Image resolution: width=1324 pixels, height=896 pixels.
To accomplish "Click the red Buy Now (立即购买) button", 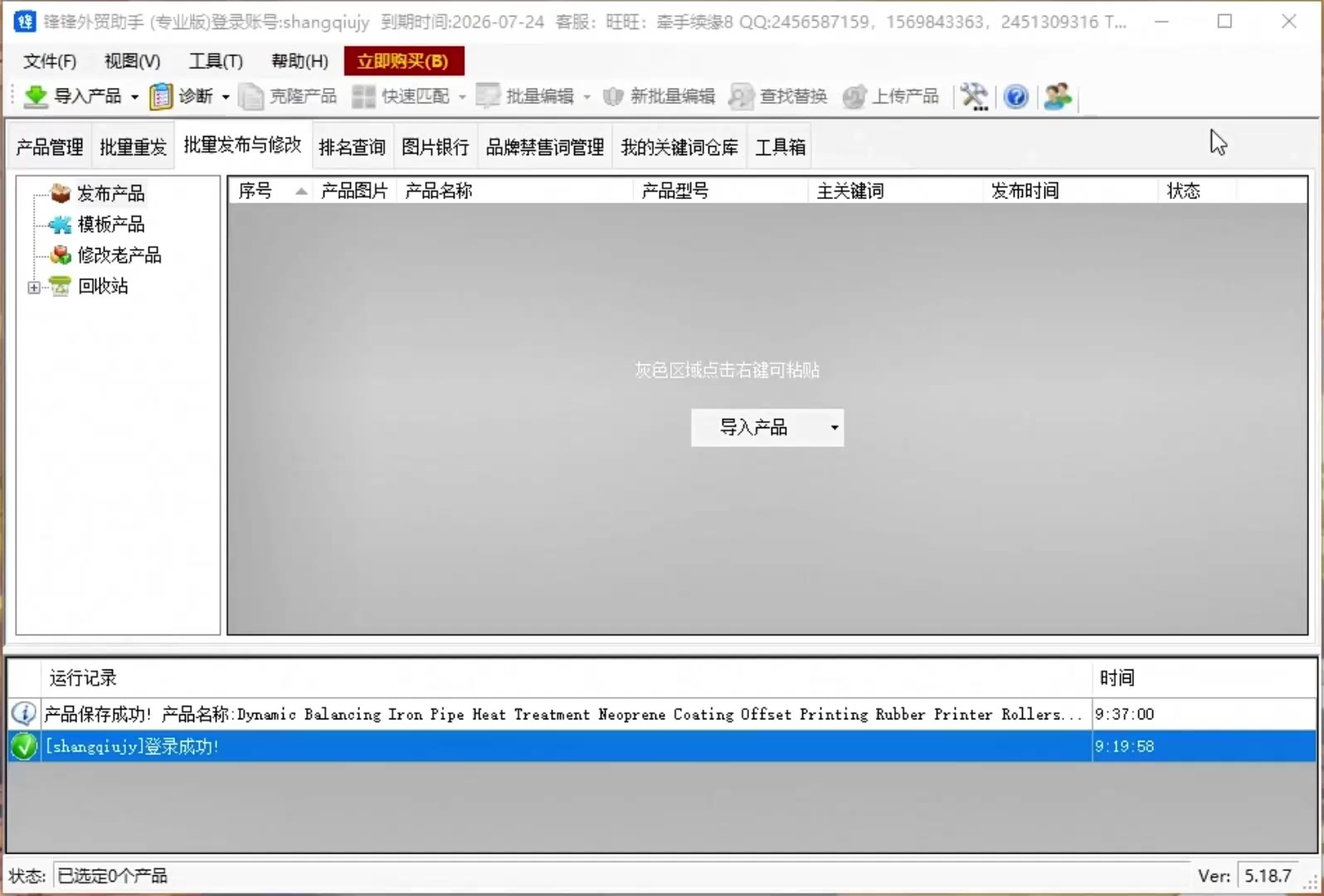I will (x=403, y=61).
